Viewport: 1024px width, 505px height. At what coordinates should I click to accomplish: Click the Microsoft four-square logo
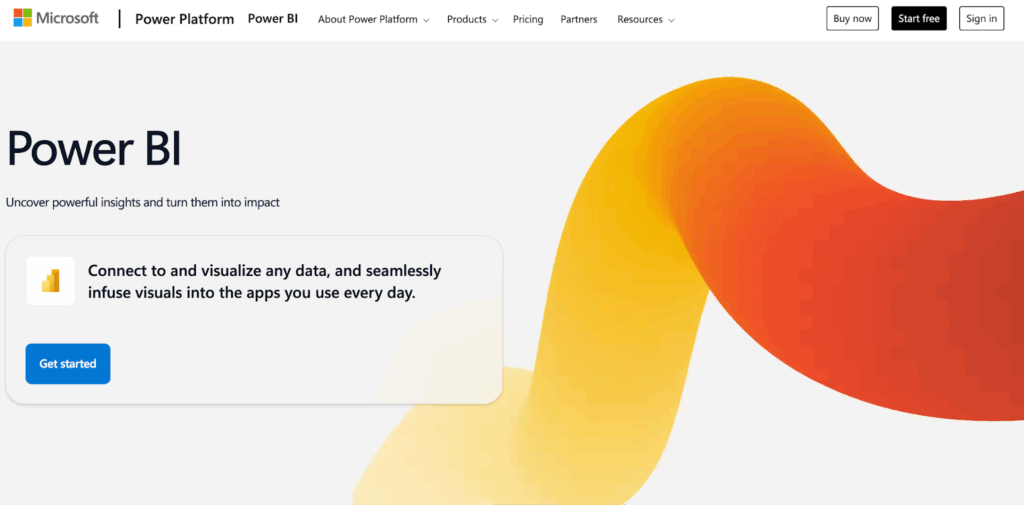coord(22,18)
